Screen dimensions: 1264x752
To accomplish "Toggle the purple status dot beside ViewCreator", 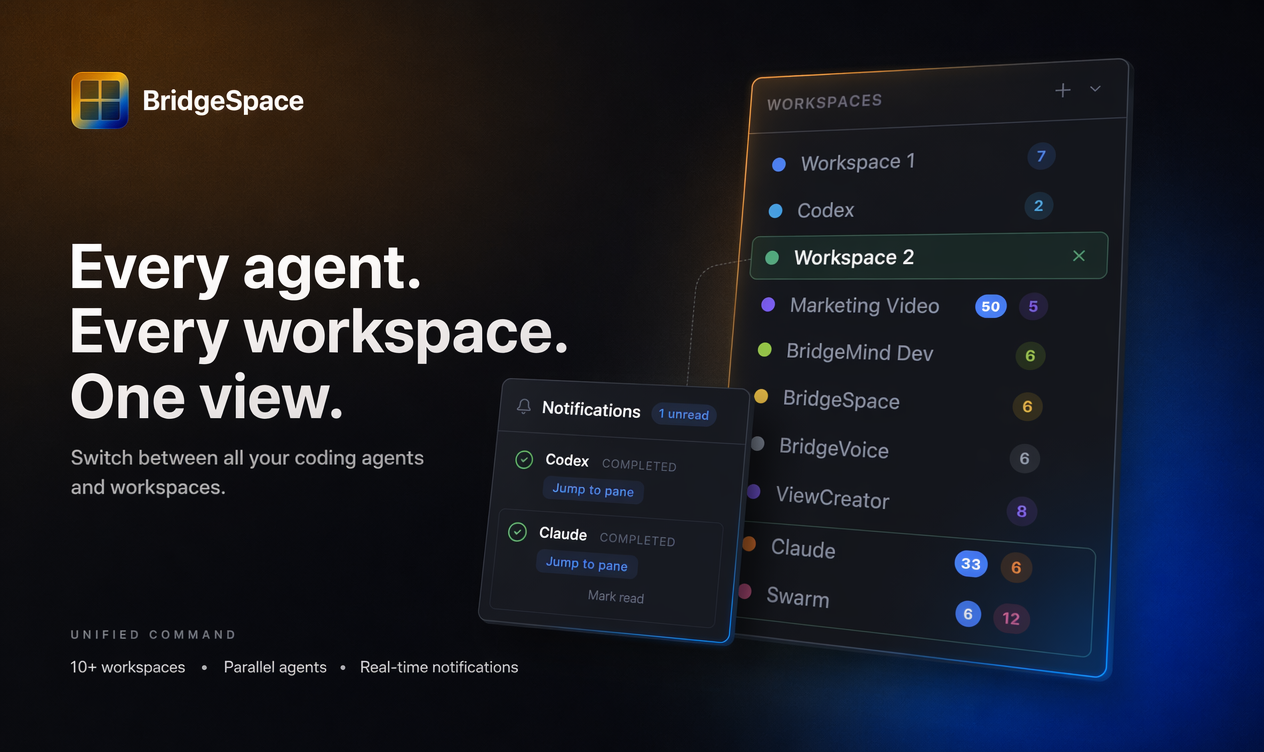I will click(x=753, y=491).
